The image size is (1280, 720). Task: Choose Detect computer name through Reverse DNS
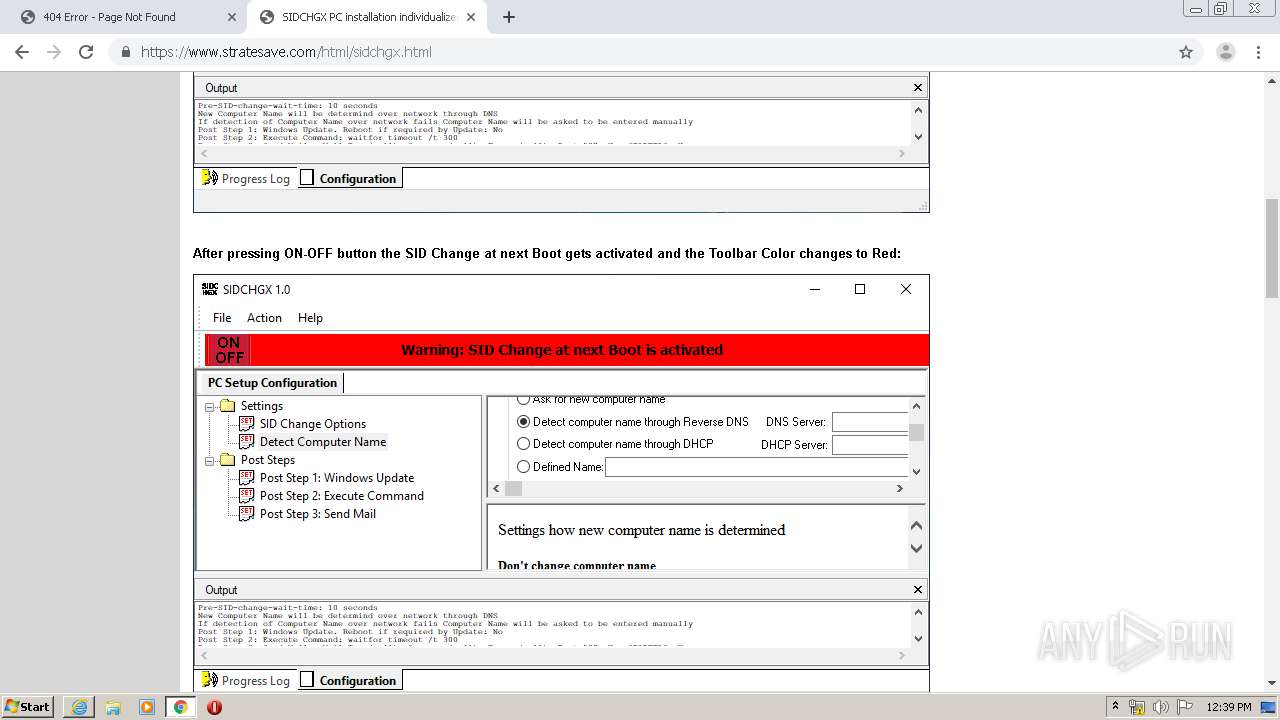pyautogui.click(x=523, y=422)
